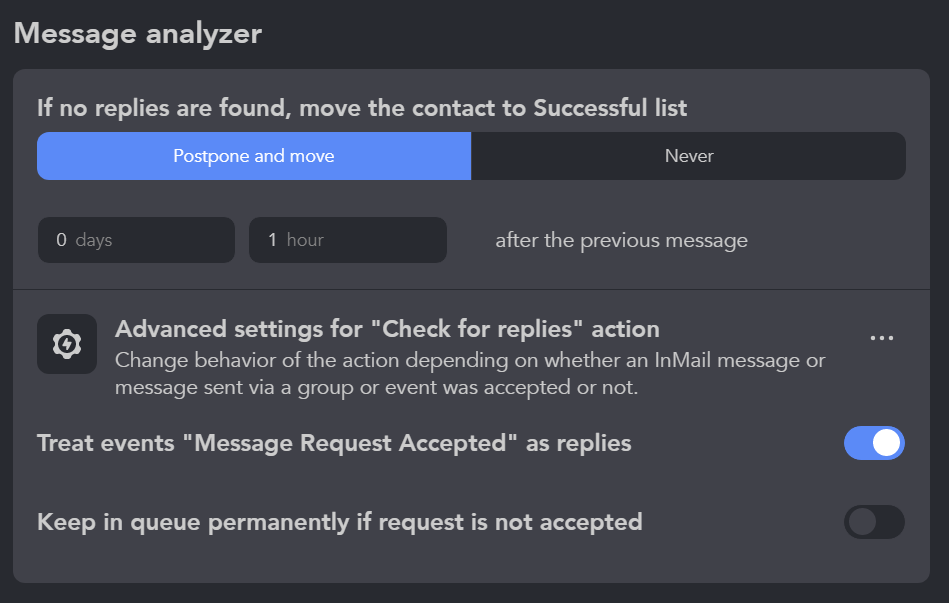Click the hour input field
949x603 pixels.
coord(348,240)
